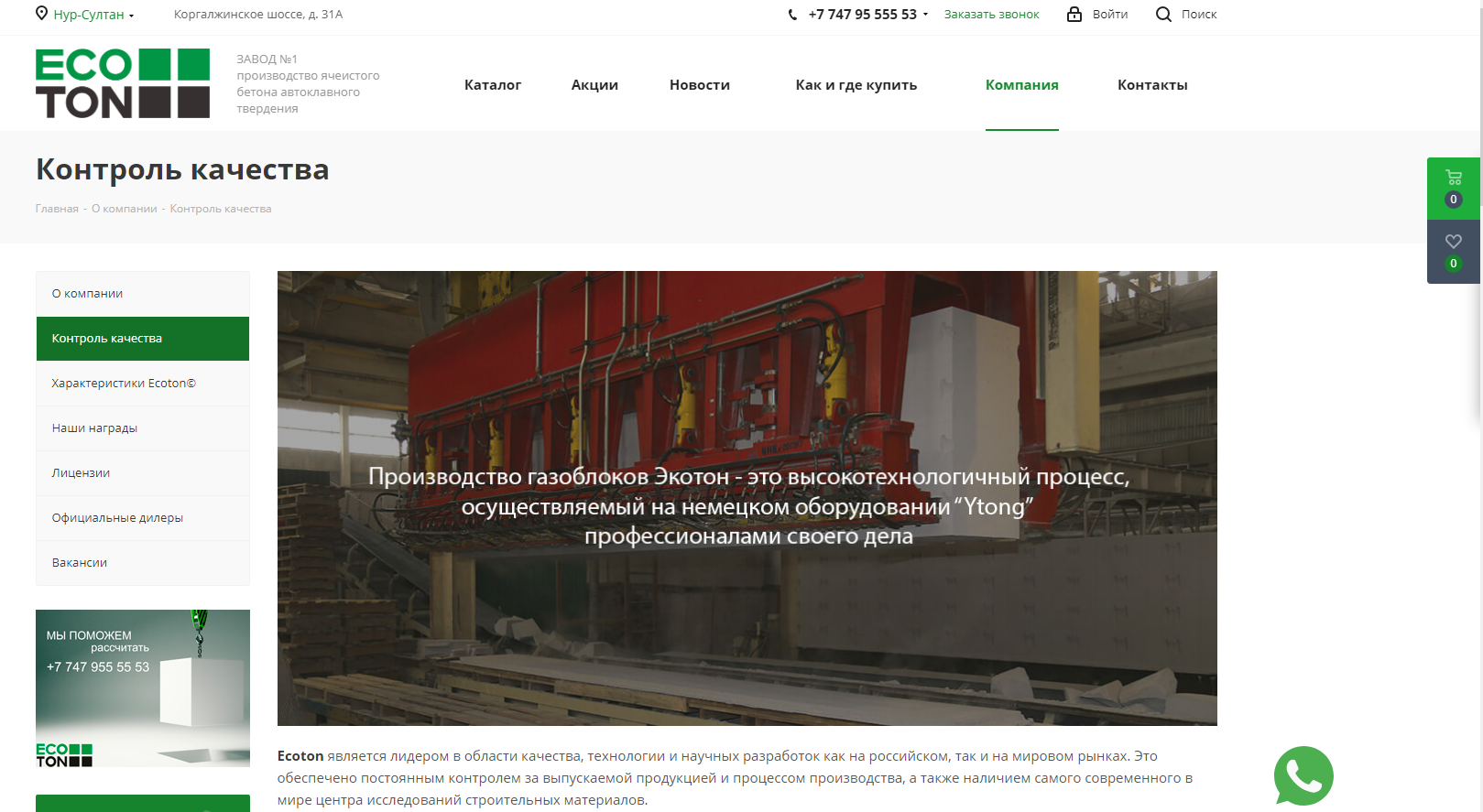
Task: Expand the +7 747 95 555 53 phone dropdown arrow
Action: 925,15
